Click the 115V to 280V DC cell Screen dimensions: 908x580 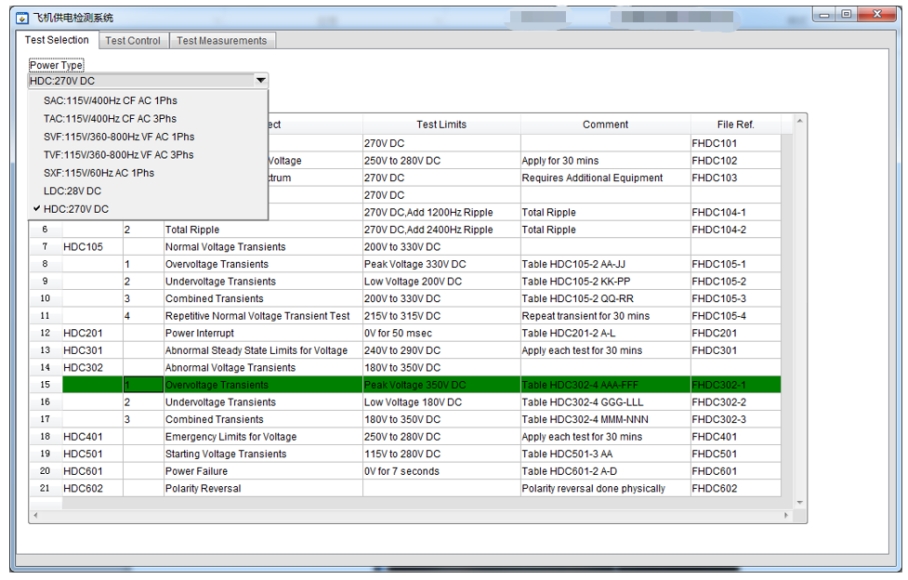[x=442, y=454]
